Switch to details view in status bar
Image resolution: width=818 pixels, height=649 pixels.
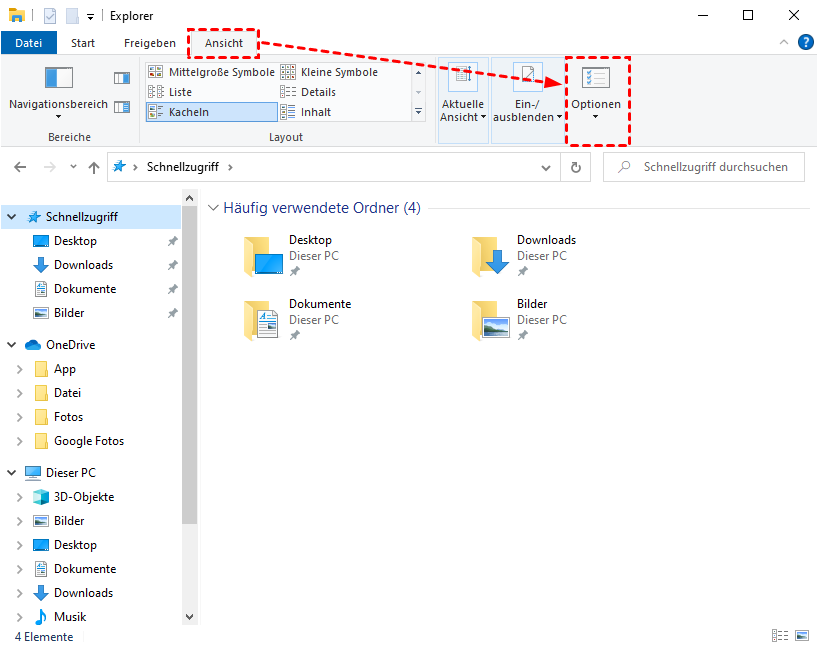[780, 635]
